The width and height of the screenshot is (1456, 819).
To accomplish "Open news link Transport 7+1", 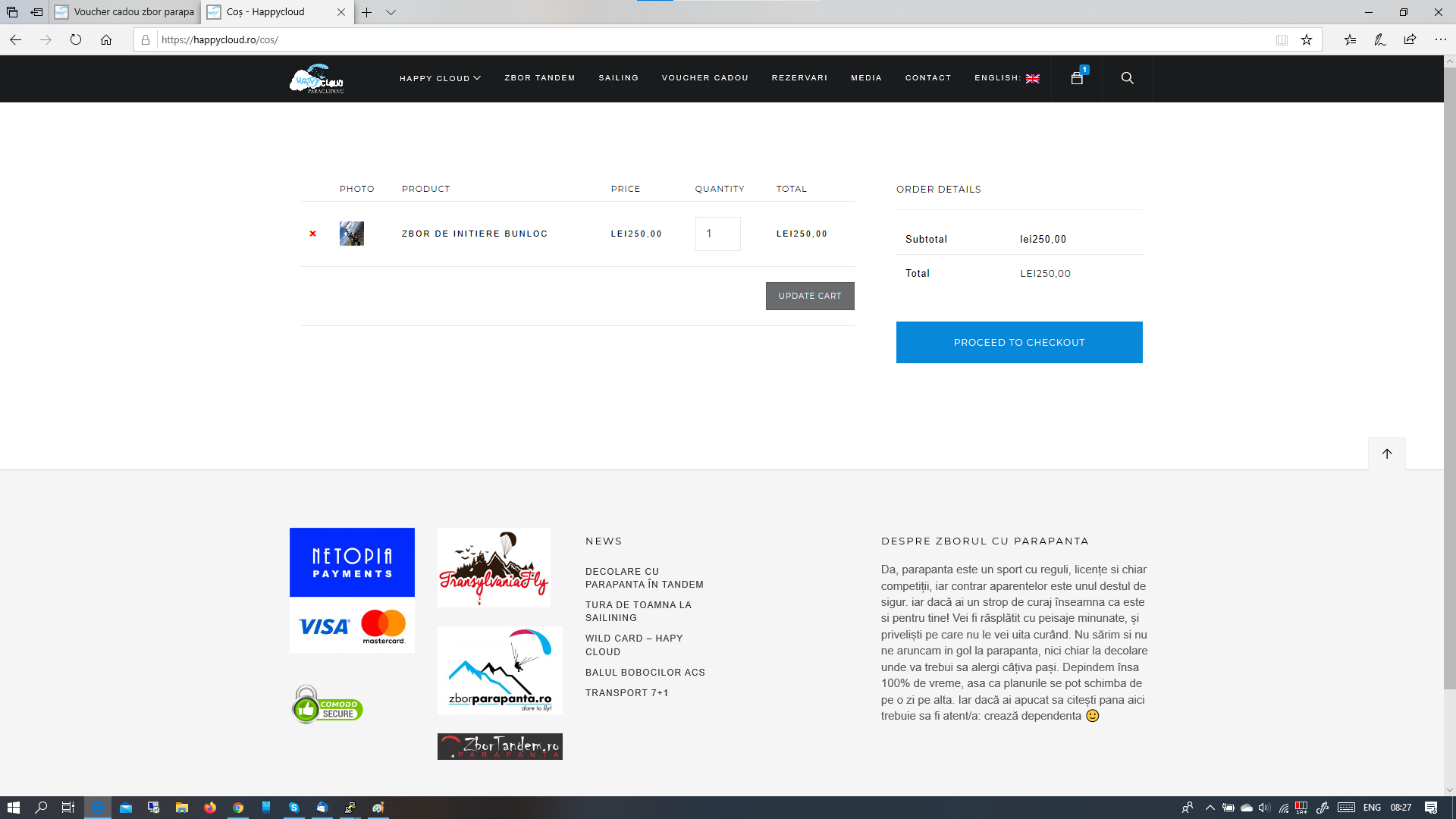I will [626, 693].
